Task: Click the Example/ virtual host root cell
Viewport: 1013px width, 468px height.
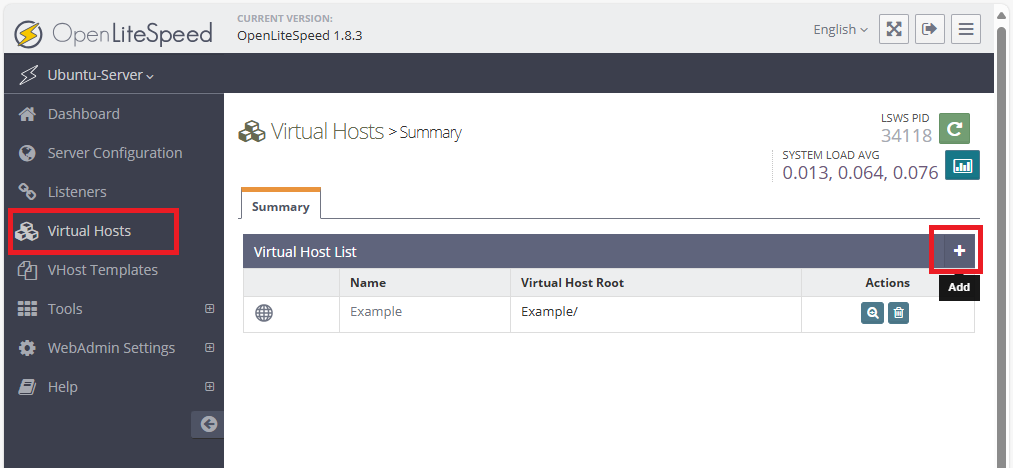Action: (656, 314)
